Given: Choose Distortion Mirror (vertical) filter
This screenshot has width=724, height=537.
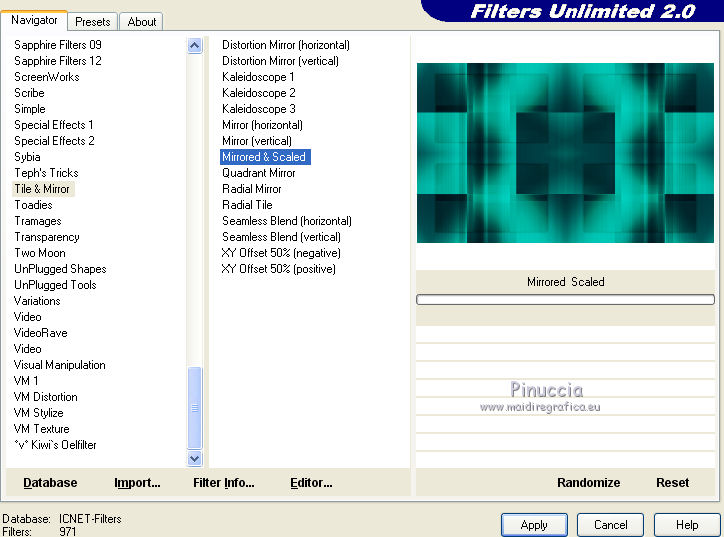Looking at the screenshot, I should click(280, 61).
